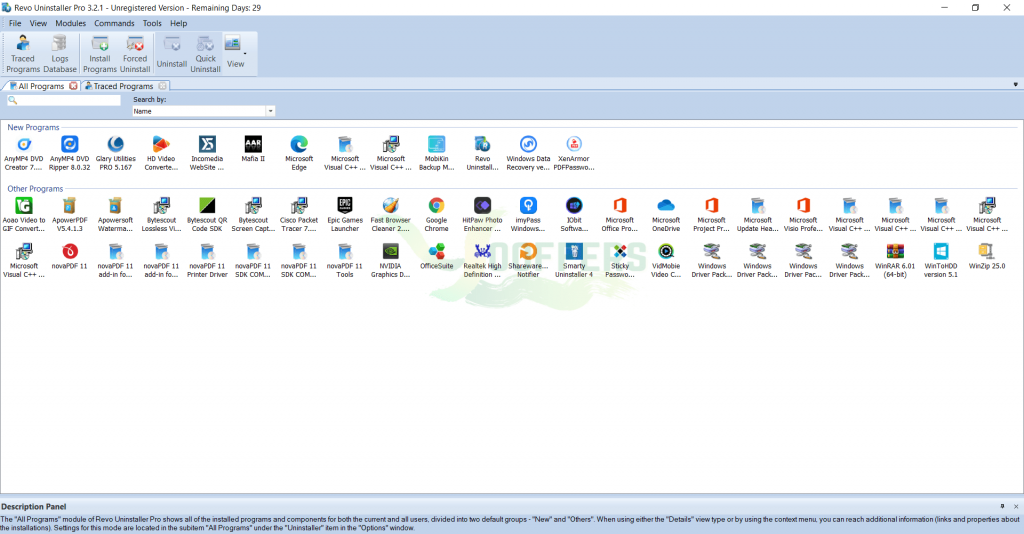Select Epic Games Launcher

[x=345, y=215]
